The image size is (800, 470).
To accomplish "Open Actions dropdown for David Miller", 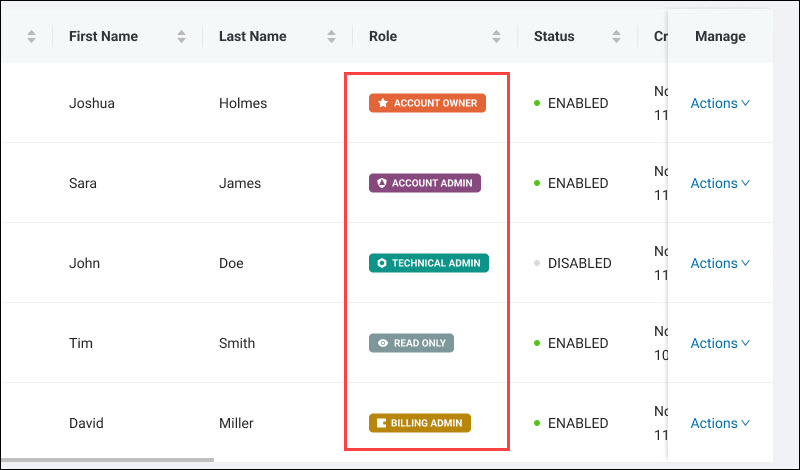I will click(720, 423).
